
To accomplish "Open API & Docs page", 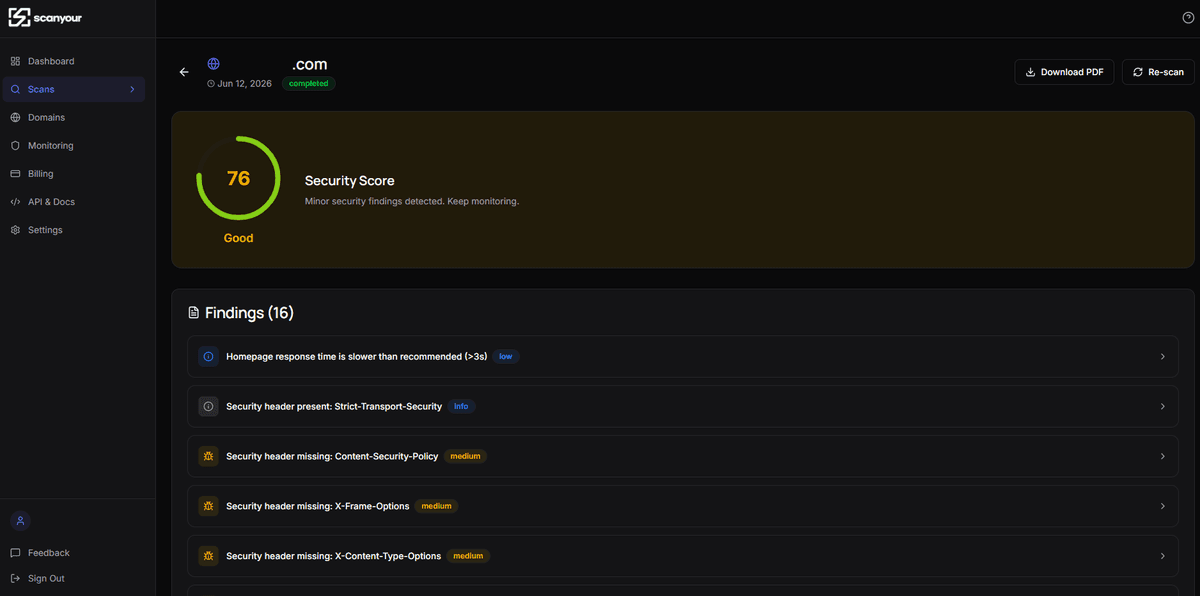I will pyautogui.click(x=73, y=201).
